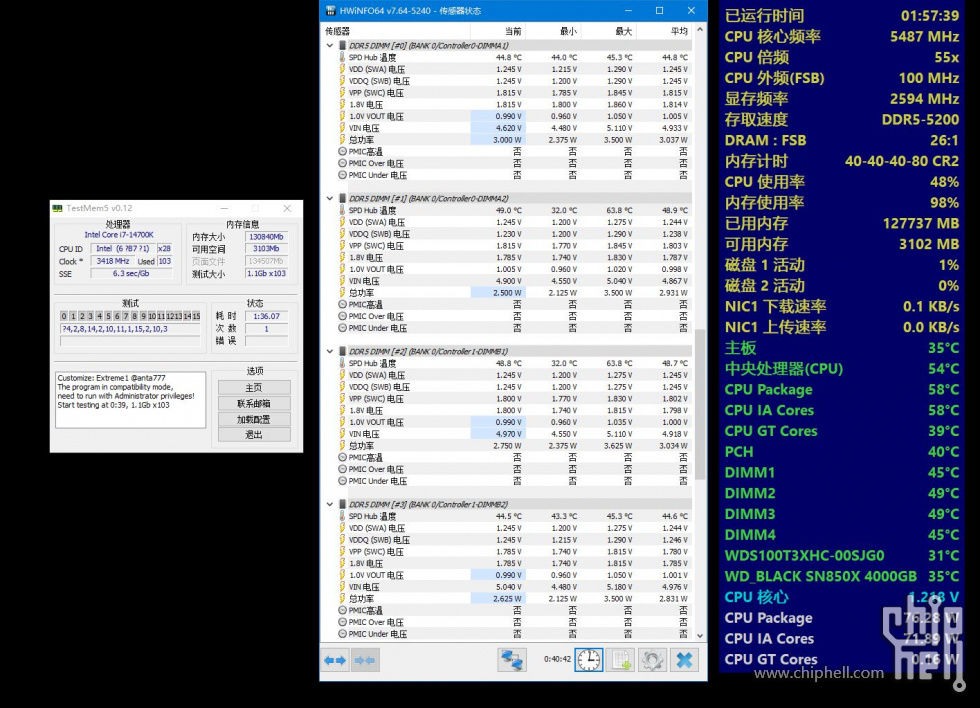Viewport: 980px width, 708px height.
Task: Click test cell 0 in TestMem5 test row
Action: pyautogui.click(x=64, y=316)
